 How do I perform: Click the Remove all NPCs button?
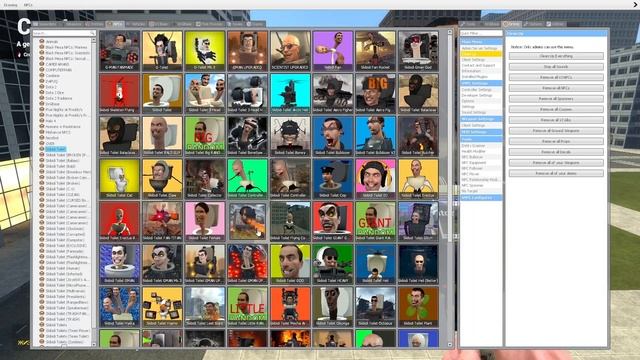point(556,88)
